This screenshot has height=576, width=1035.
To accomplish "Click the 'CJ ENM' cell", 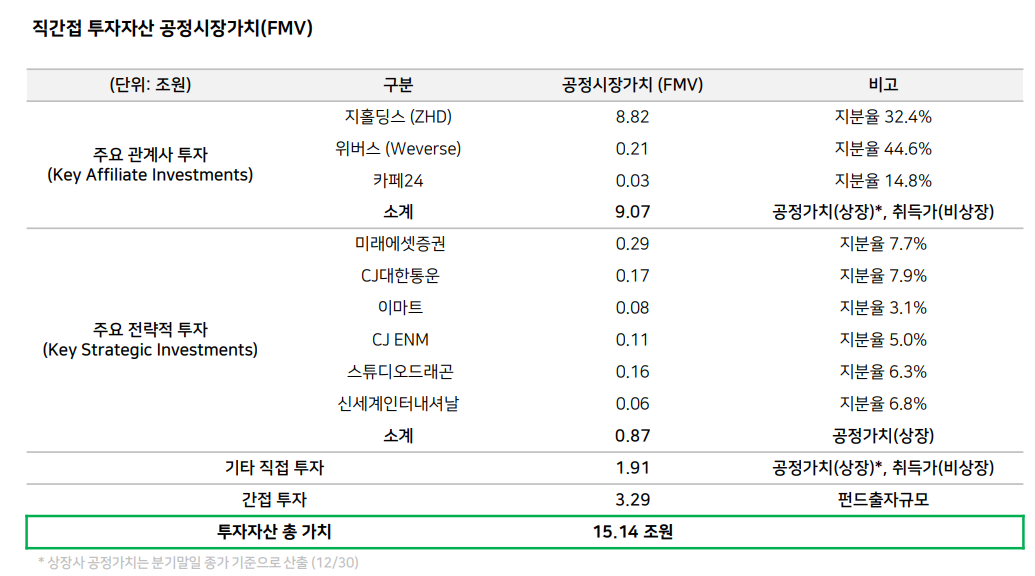I will 400,340.
